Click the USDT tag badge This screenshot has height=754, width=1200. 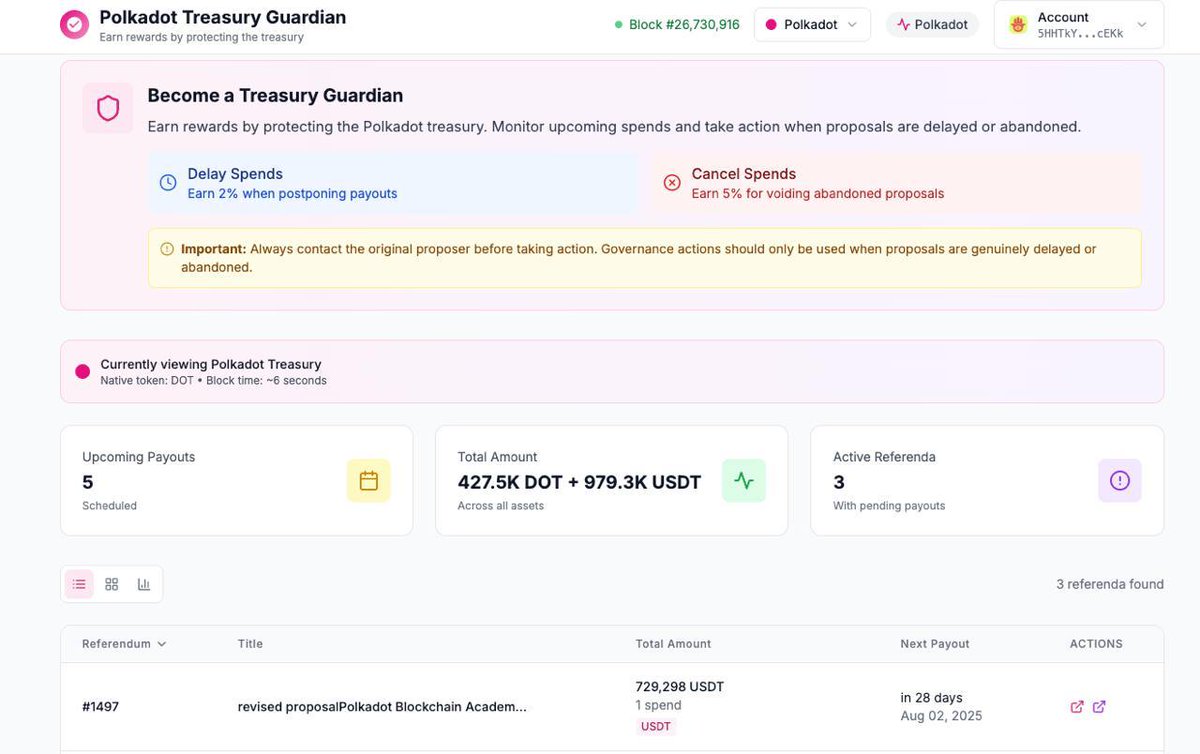click(656, 727)
